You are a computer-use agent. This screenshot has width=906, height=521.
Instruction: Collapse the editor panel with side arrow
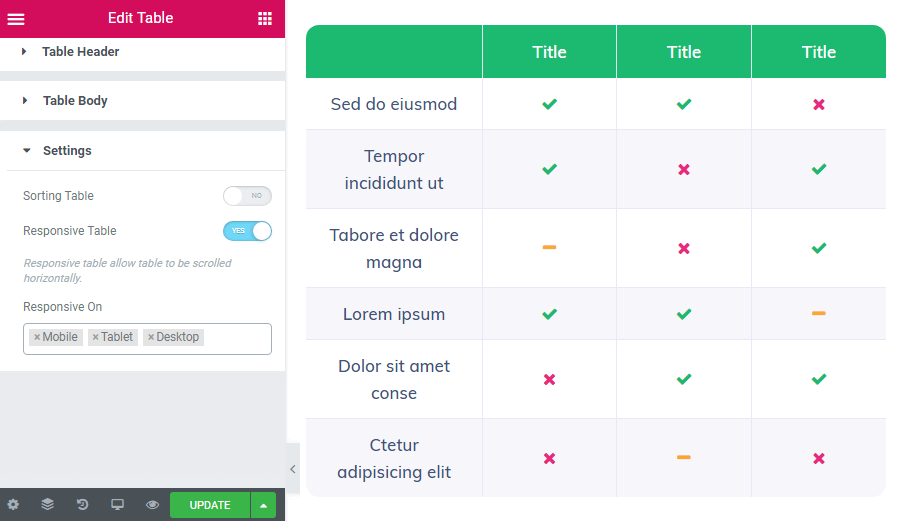pyautogui.click(x=293, y=469)
